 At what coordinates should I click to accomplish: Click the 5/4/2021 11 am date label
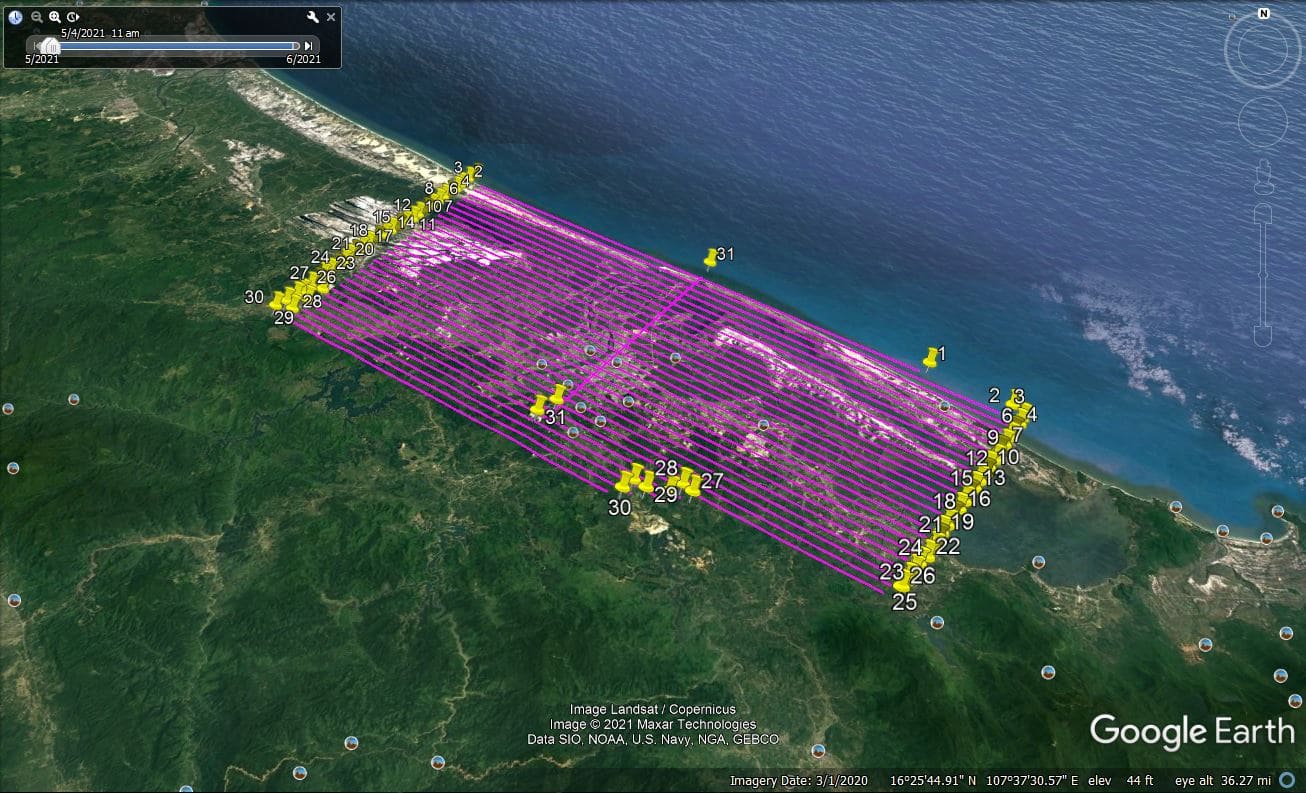(100, 33)
